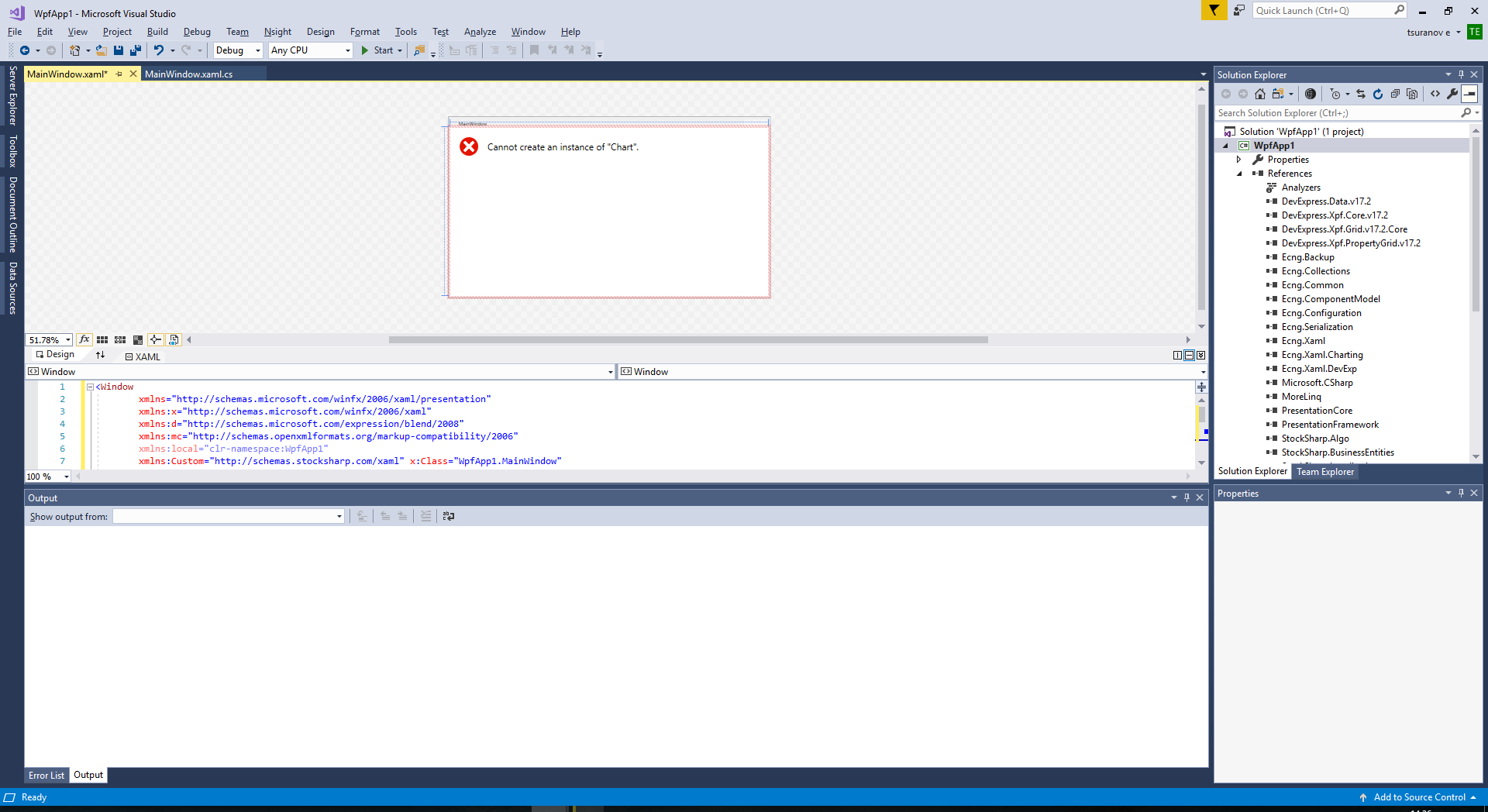Image resolution: width=1488 pixels, height=812 pixels.
Task: Open the Show output from dropdown
Action: 229,517
